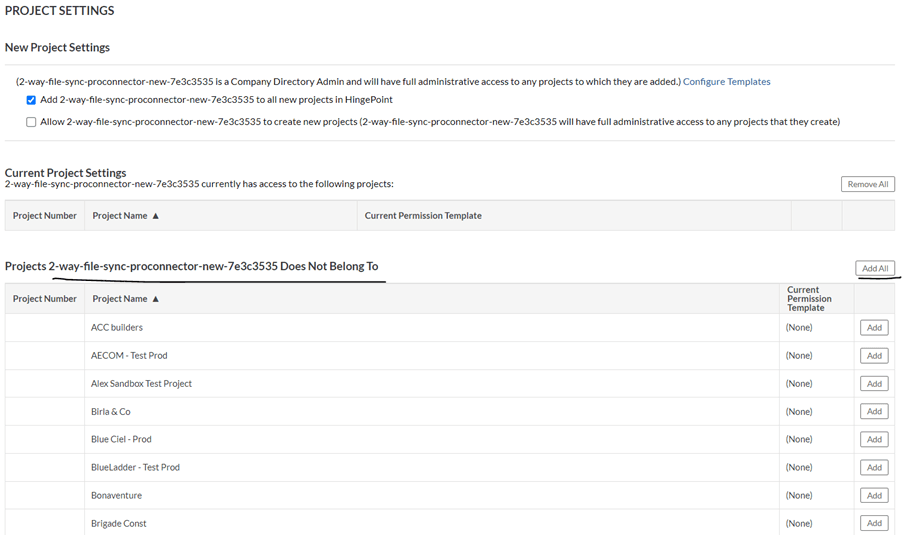Add the Blue Ciel - Prod project
Screen dimensions: 910x535
click(874, 440)
